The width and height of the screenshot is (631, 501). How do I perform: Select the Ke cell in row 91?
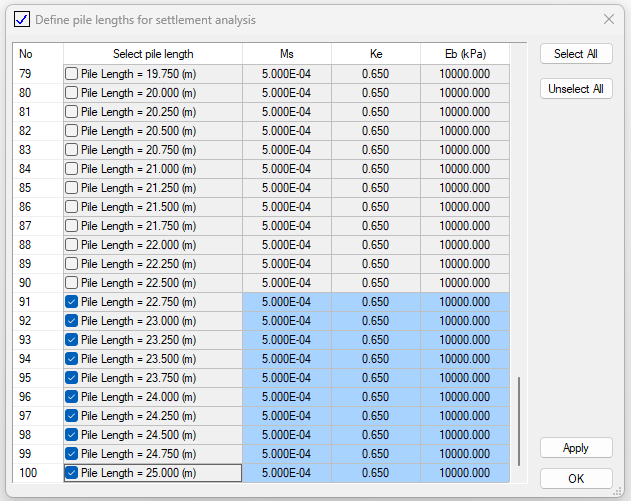click(x=376, y=302)
